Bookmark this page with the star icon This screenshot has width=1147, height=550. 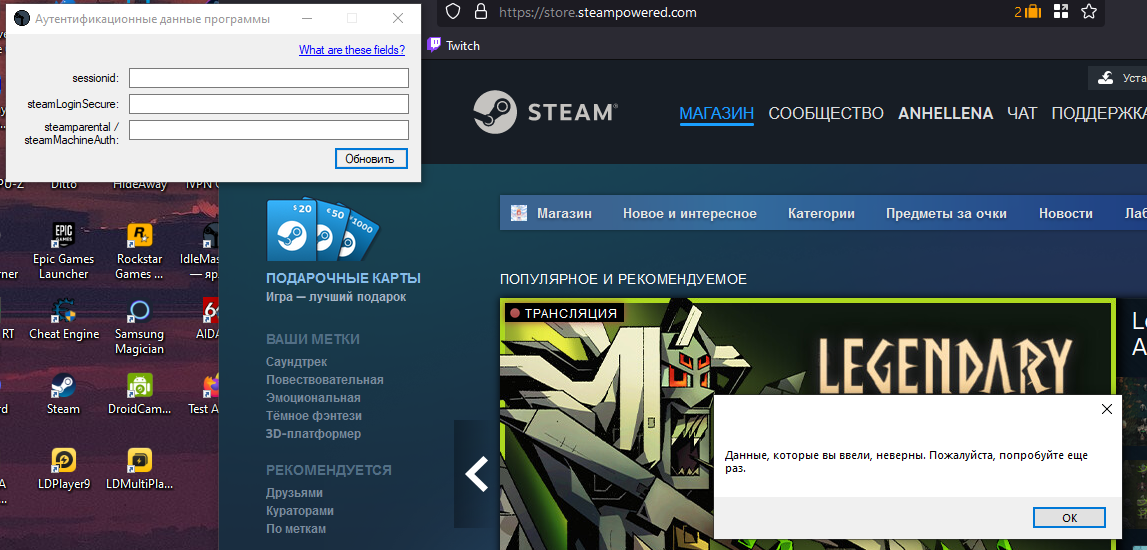(x=1089, y=11)
